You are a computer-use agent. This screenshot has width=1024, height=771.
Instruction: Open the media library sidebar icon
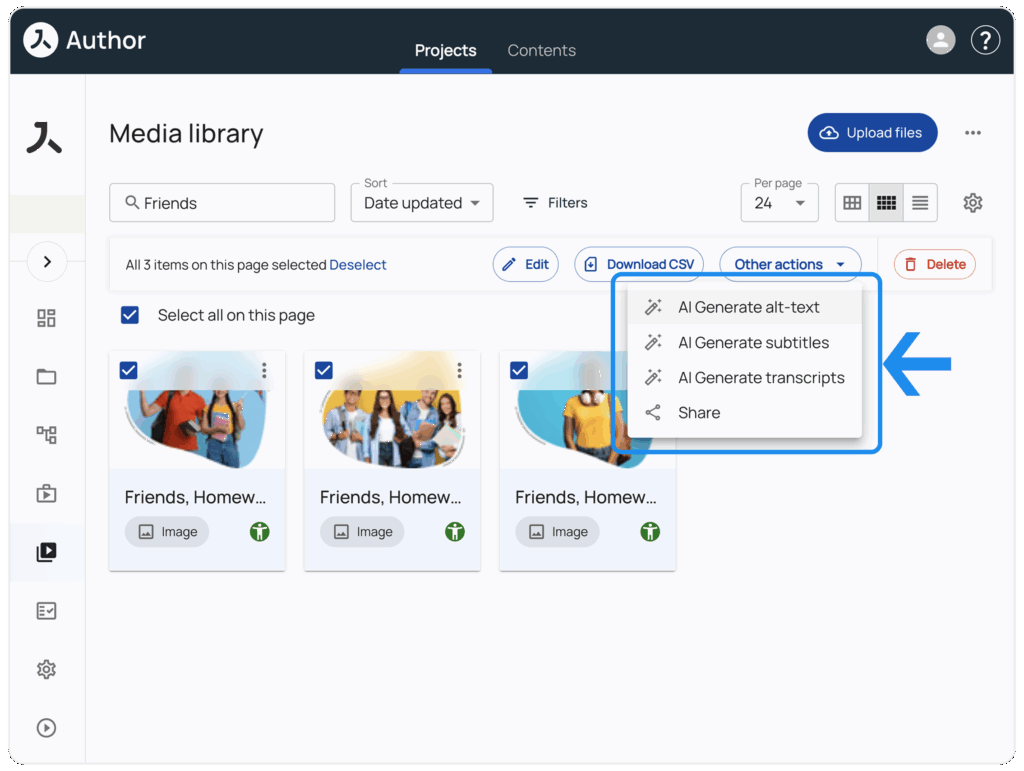click(46, 552)
